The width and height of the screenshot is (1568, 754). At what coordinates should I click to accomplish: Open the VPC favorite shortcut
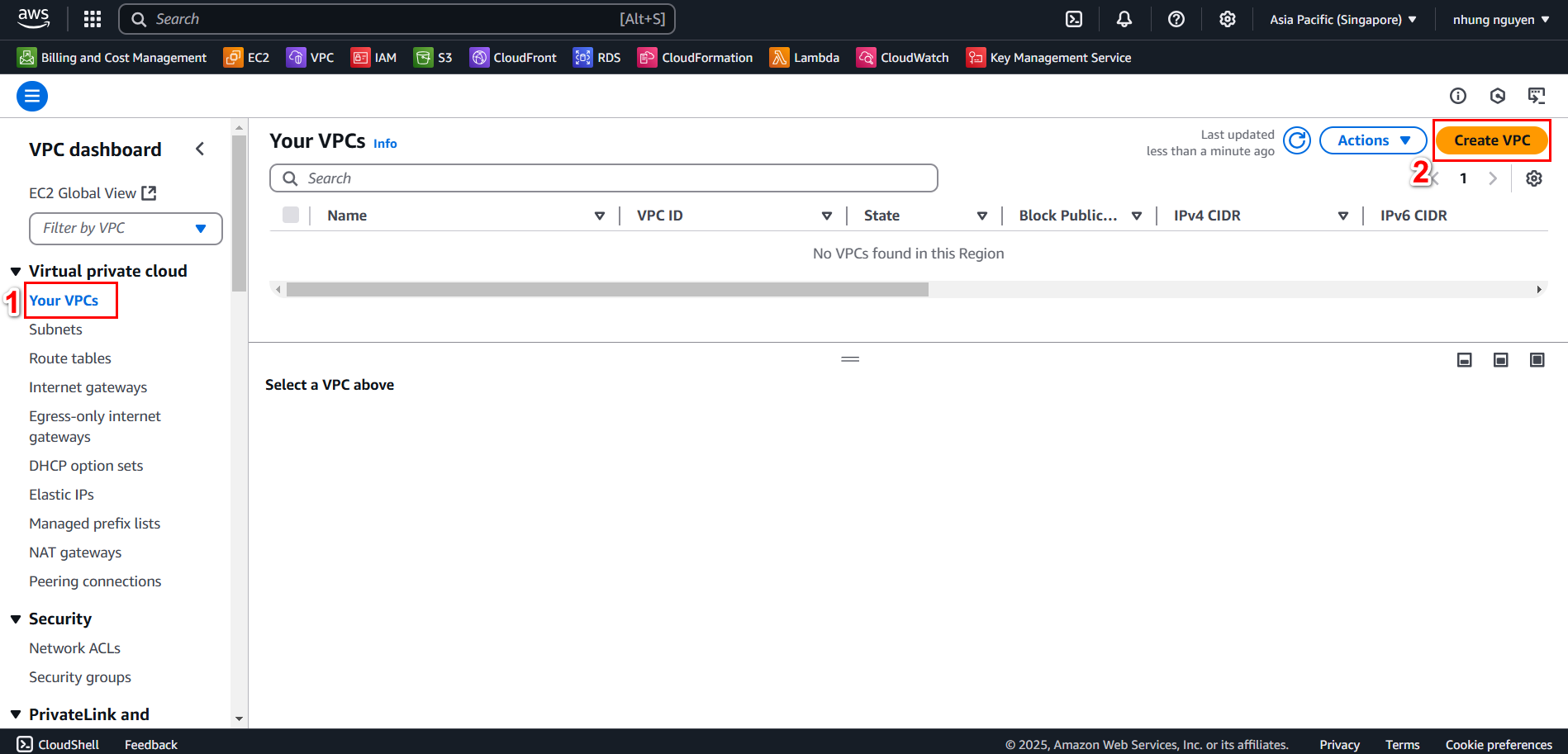pyautogui.click(x=311, y=57)
